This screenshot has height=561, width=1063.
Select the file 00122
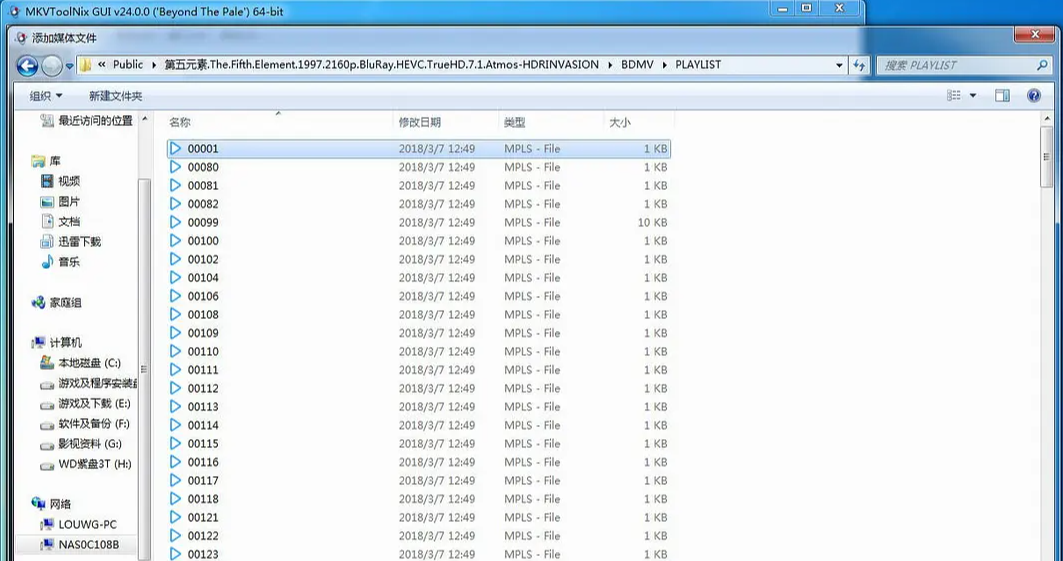click(x=418, y=536)
